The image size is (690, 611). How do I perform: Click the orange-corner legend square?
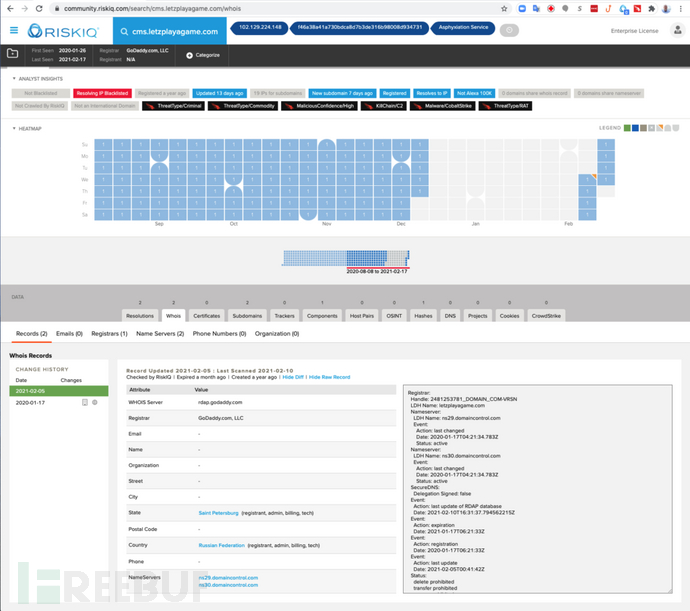(660, 128)
